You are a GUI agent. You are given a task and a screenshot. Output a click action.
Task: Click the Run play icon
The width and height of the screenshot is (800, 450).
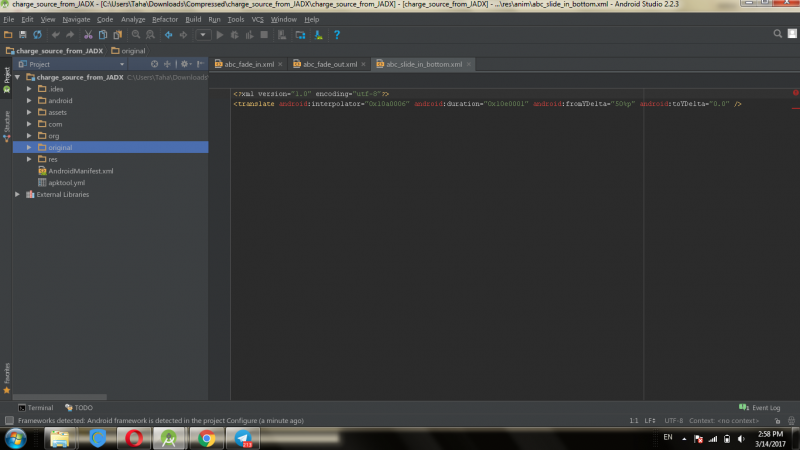click(220, 34)
